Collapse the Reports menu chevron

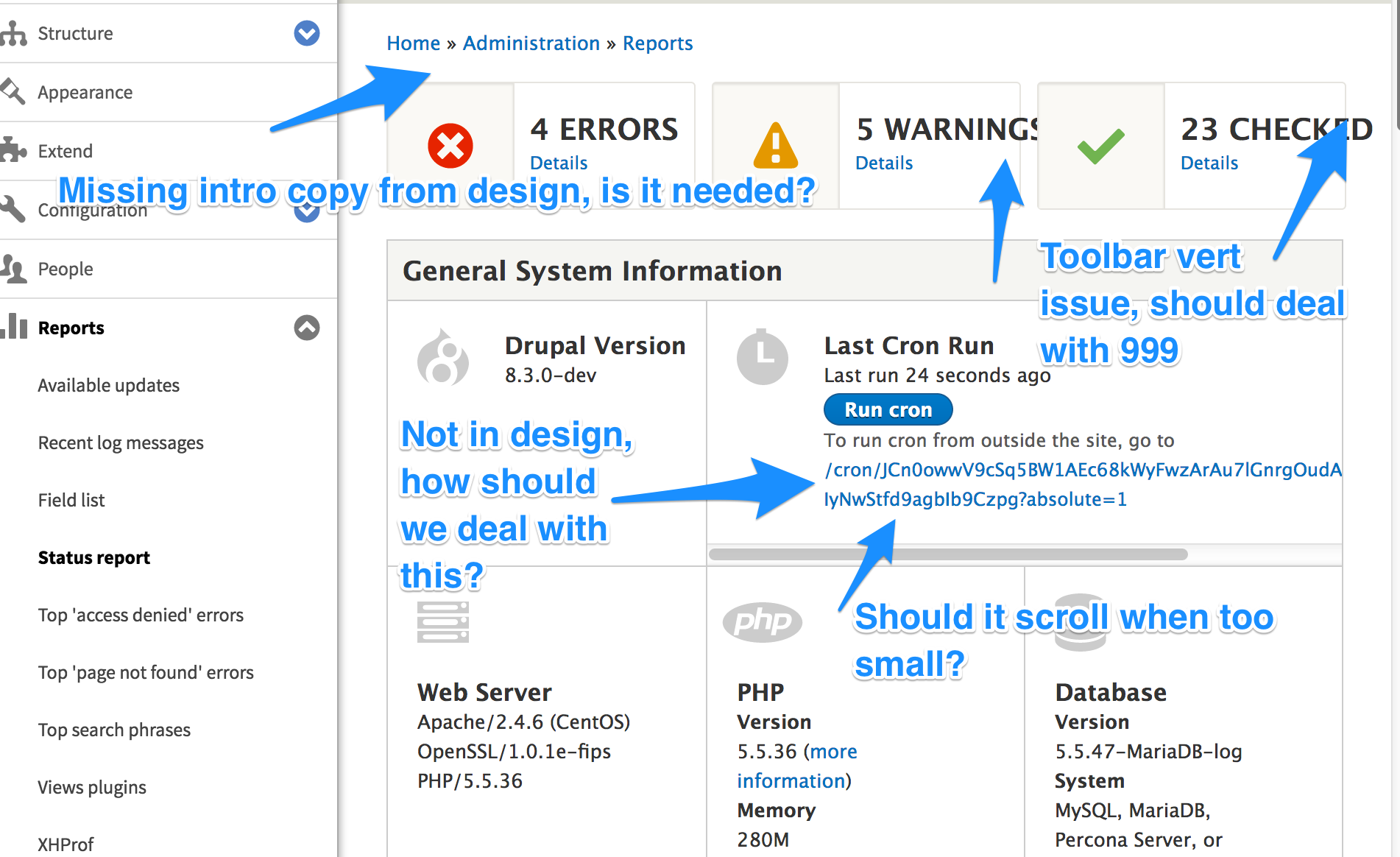tap(307, 327)
